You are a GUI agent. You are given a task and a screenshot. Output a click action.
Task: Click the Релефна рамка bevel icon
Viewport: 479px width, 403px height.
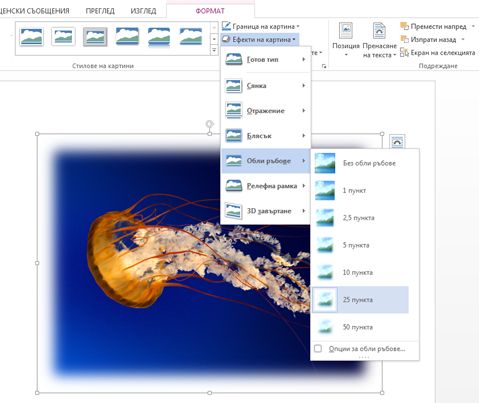(x=233, y=186)
